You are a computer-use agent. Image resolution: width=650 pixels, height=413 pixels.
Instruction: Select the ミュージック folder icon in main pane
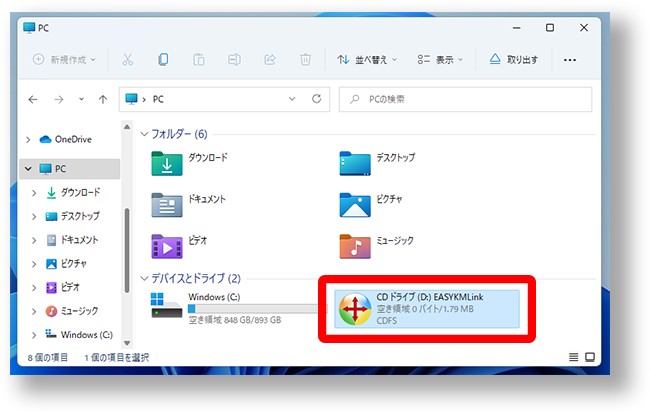click(355, 247)
